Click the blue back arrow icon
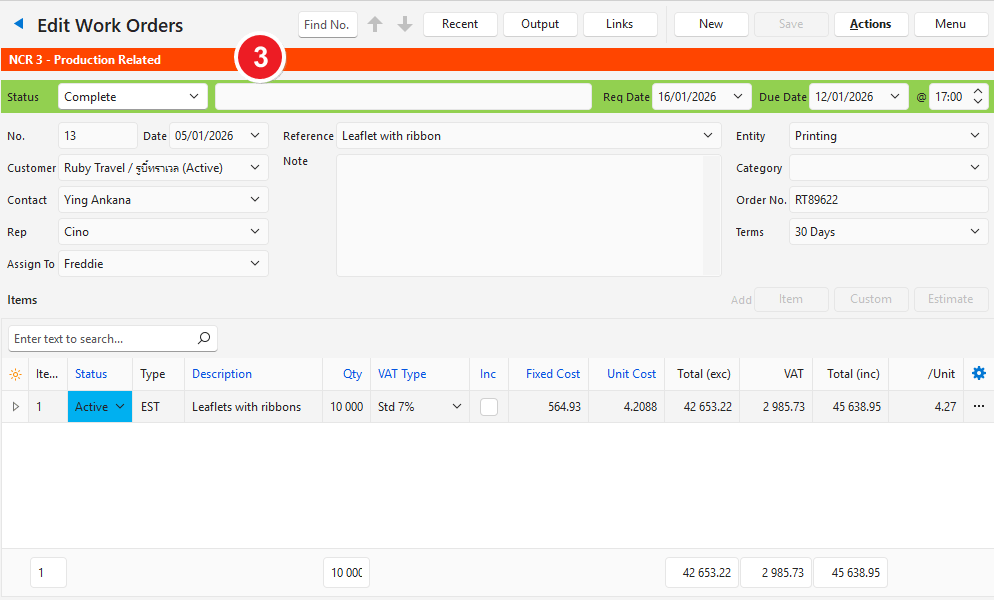This screenshot has width=994, height=600. click(18, 24)
